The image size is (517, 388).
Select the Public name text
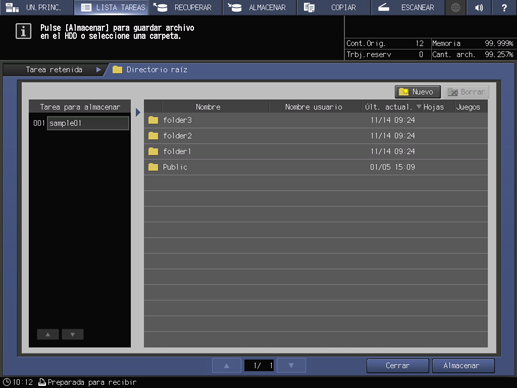[175, 167]
